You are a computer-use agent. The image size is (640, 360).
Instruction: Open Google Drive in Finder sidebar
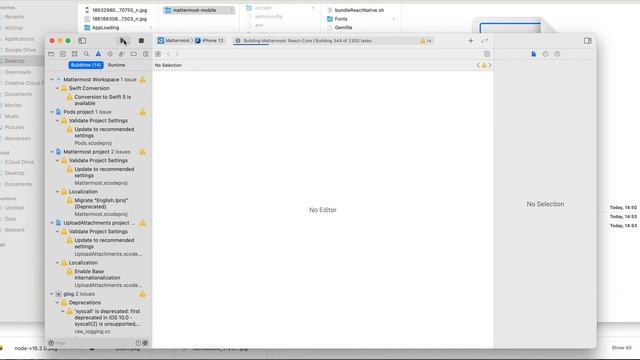[x=20, y=50]
